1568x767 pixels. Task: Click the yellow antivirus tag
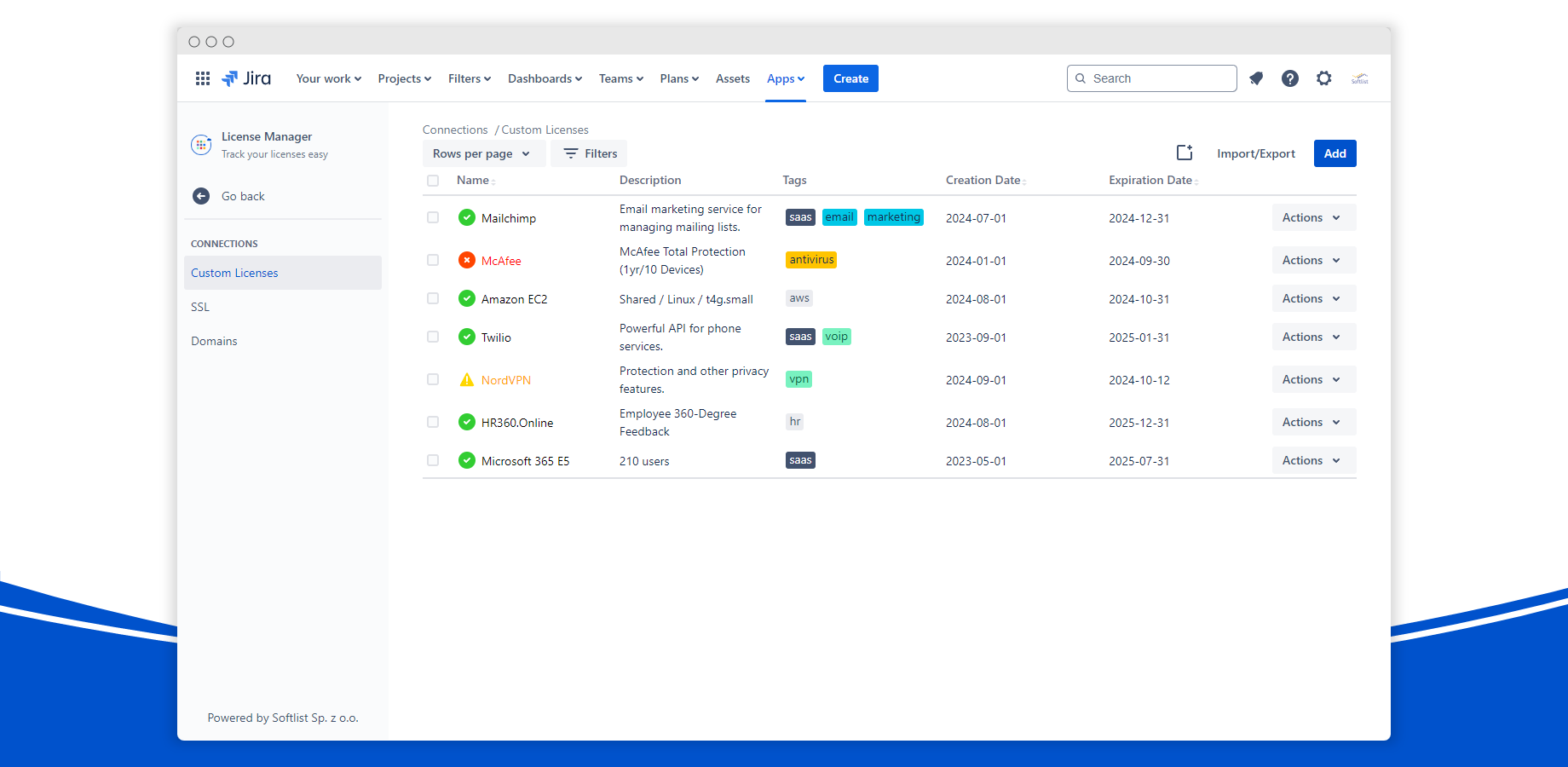coord(811,260)
